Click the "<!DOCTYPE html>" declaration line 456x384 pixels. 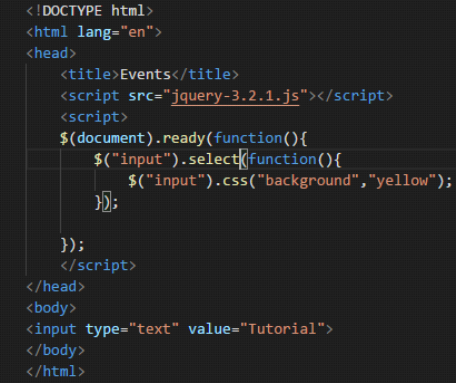click(x=90, y=11)
